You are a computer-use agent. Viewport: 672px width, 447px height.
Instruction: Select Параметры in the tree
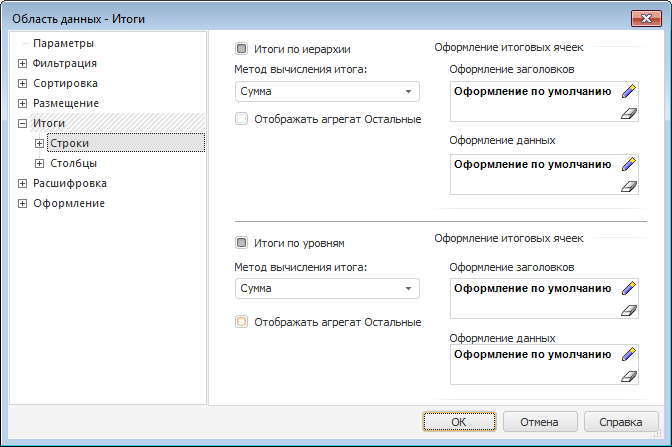tap(63, 43)
